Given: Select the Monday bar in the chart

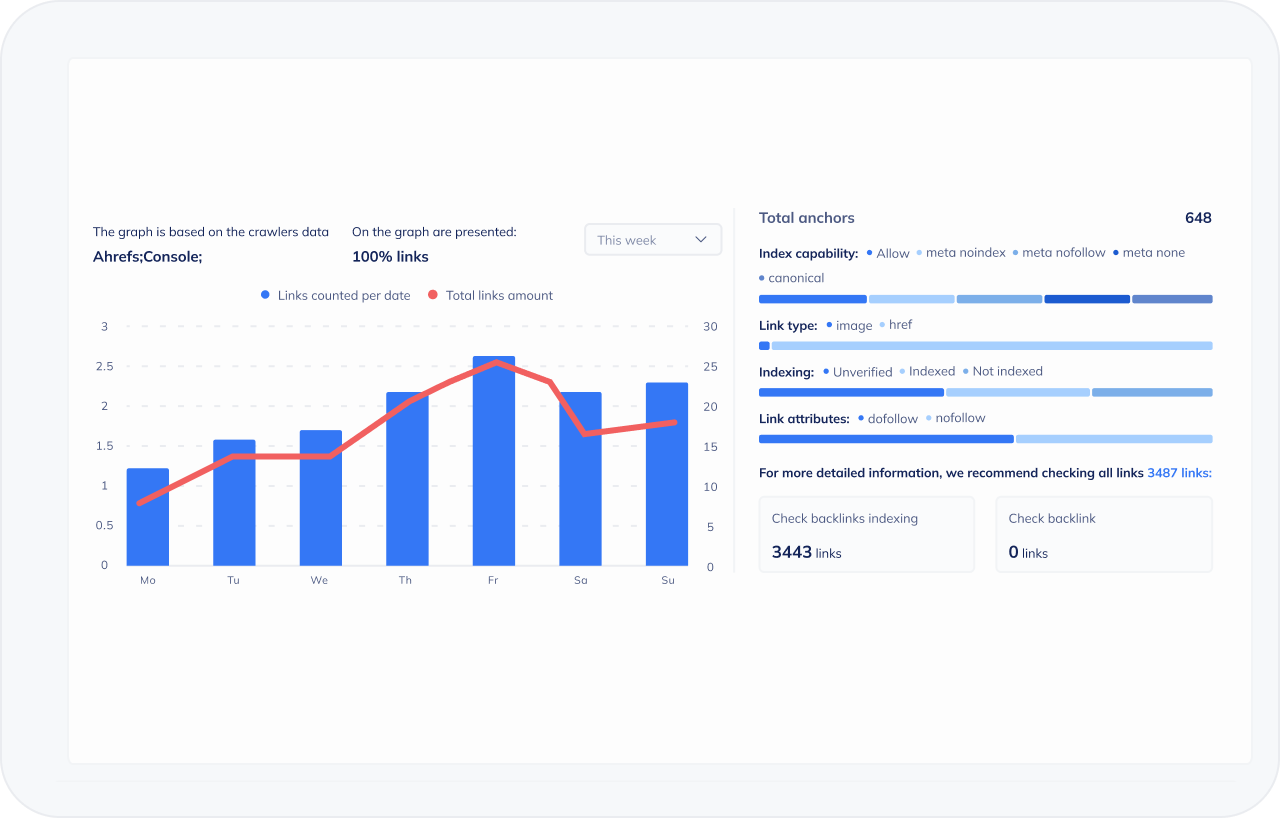Looking at the screenshot, I should click(x=148, y=517).
